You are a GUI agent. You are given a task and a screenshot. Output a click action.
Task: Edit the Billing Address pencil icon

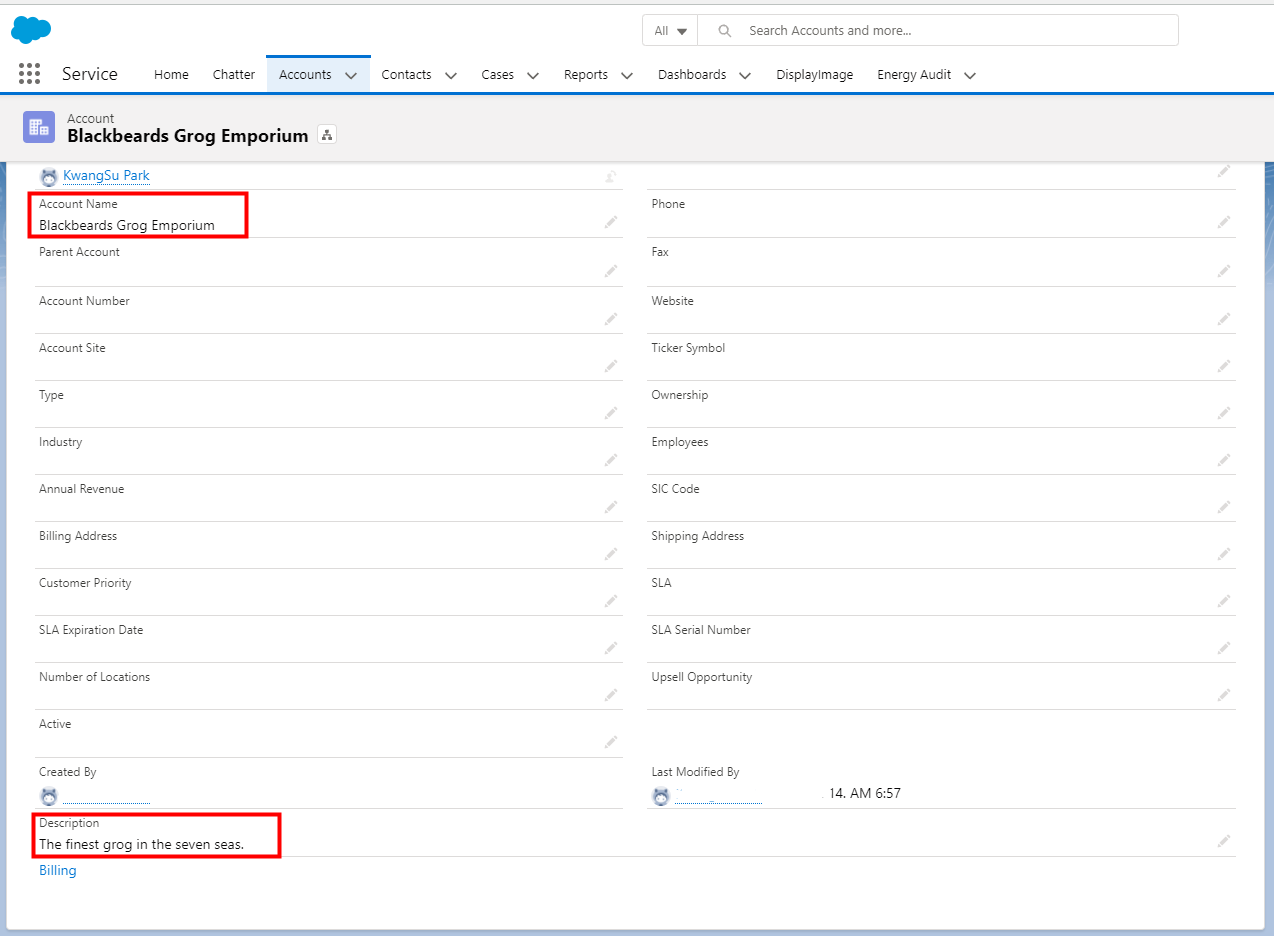[610, 554]
